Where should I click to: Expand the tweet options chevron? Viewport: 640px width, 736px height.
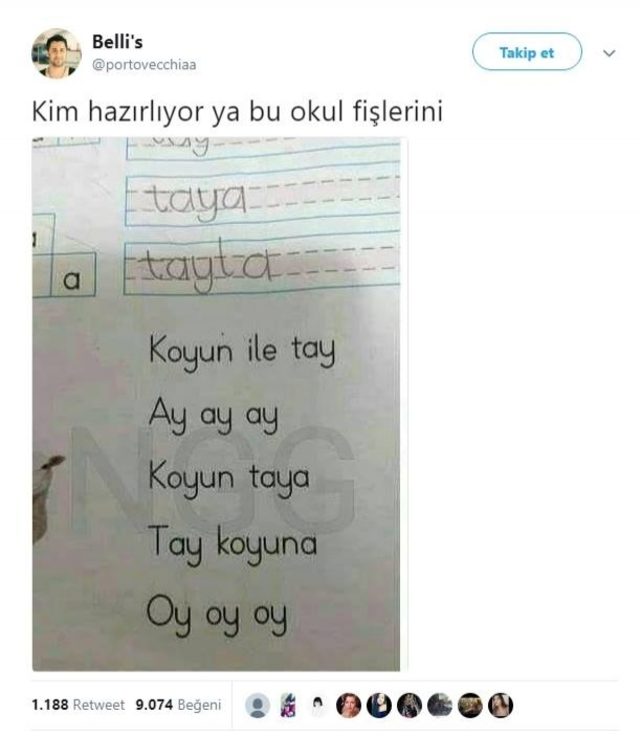pos(609,53)
